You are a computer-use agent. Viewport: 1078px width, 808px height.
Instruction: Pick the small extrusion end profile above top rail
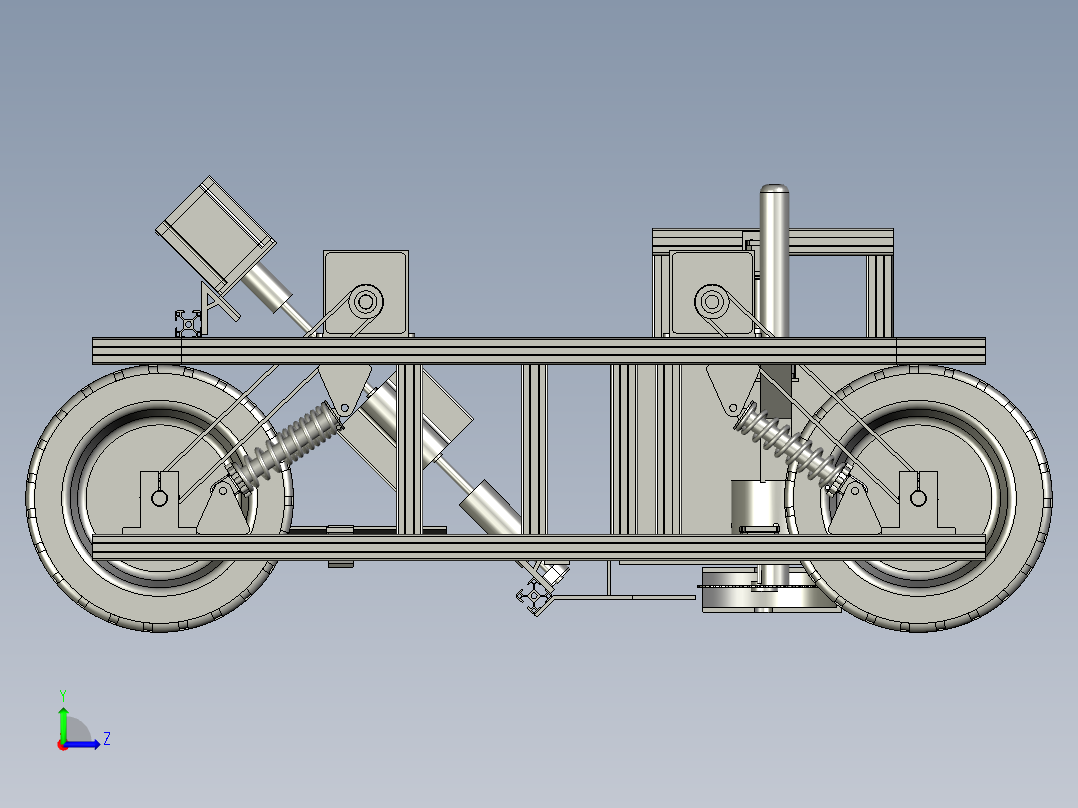[188, 324]
